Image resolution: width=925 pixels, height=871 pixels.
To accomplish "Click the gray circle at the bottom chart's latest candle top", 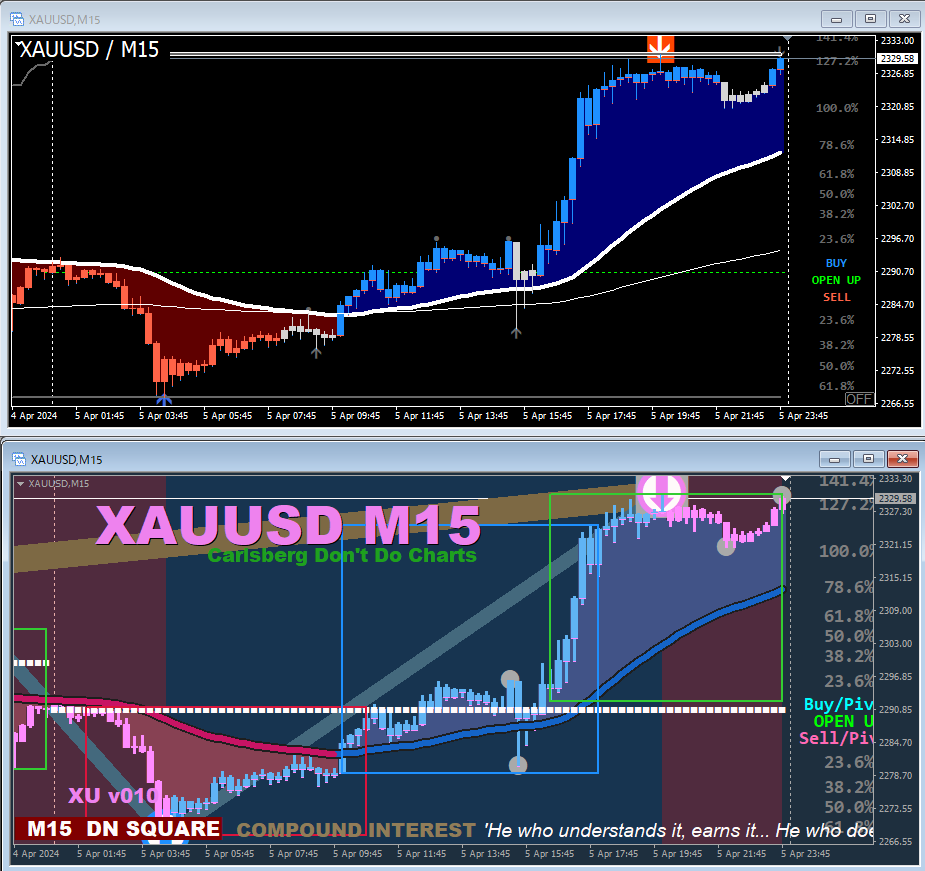I will coord(782,495).
